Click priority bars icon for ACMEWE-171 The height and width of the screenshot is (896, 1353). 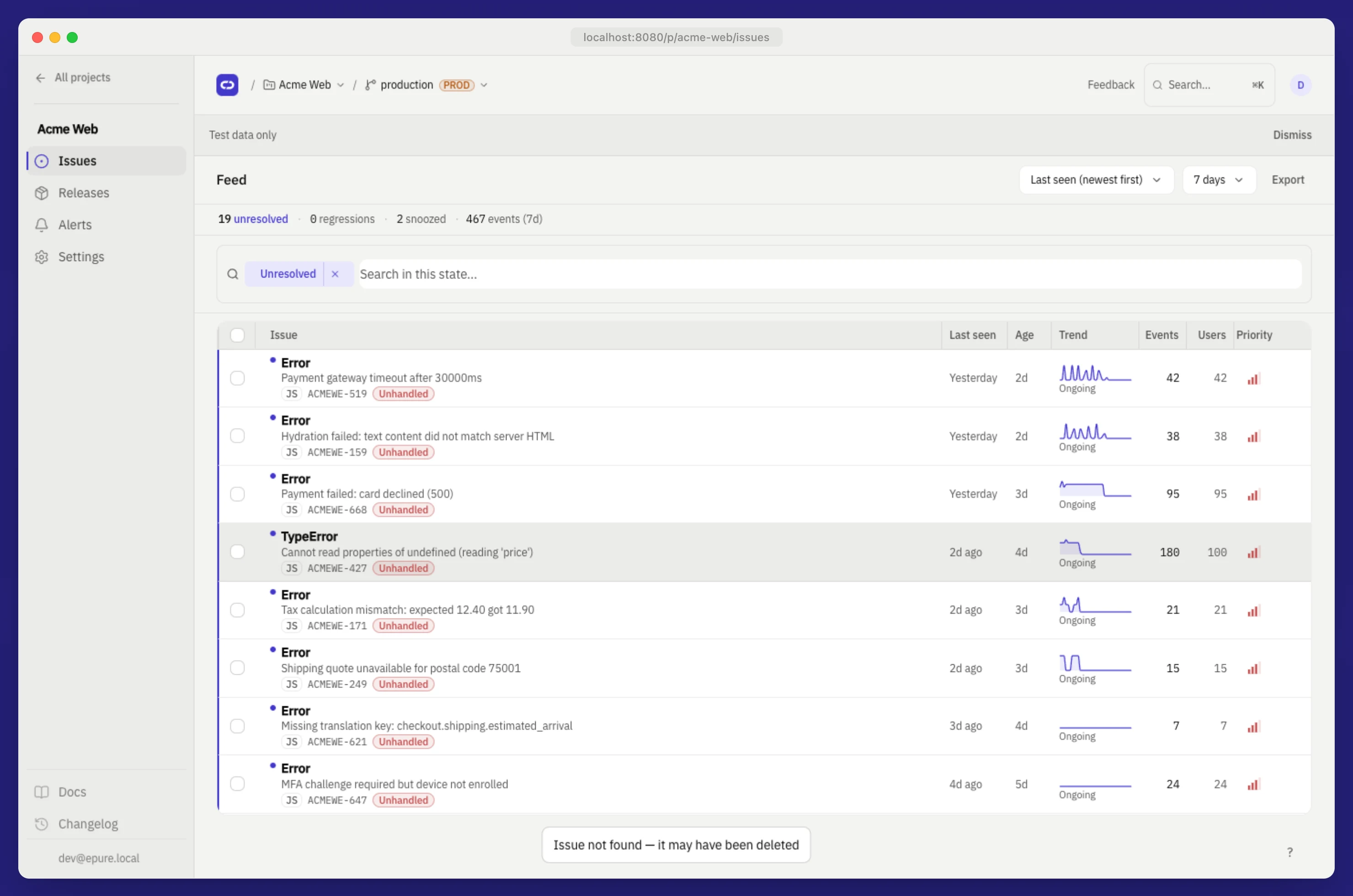pyautogui.click(x=1253, y=611)
